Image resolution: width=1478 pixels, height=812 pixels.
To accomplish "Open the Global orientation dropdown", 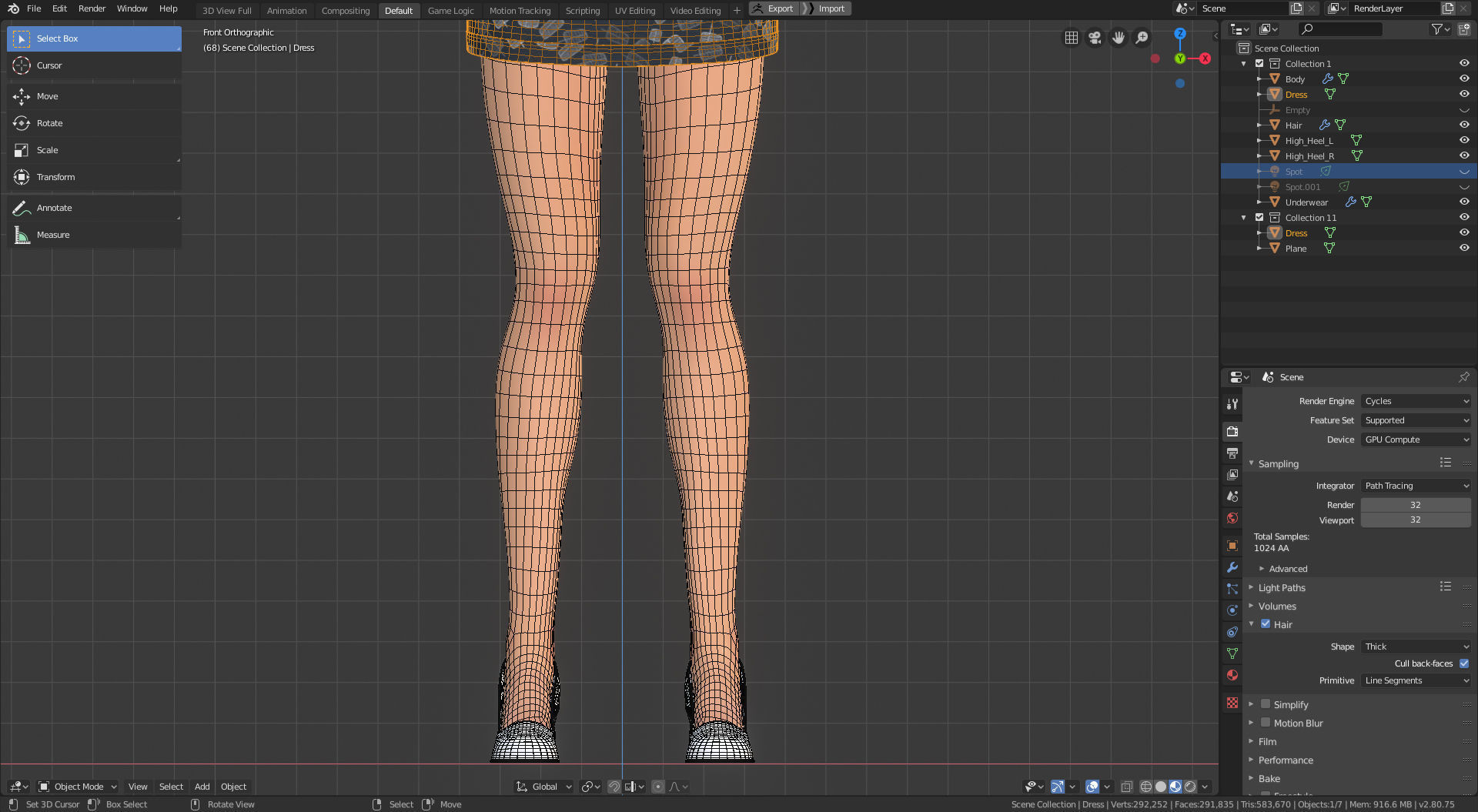I will tap(544, 787).
